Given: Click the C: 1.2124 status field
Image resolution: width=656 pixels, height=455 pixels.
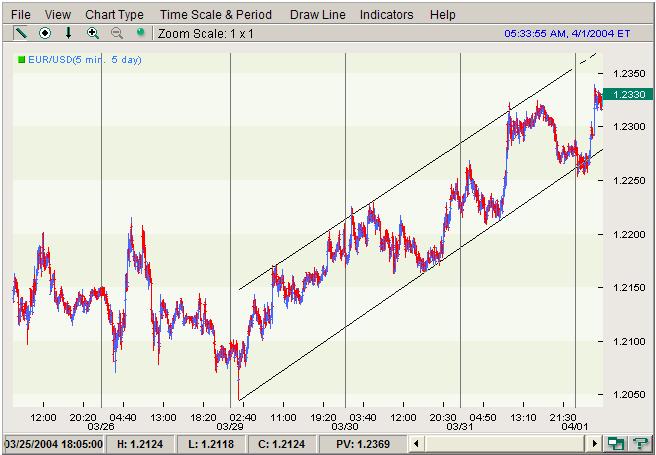Looking at the screenshot, I should (282, 444).
